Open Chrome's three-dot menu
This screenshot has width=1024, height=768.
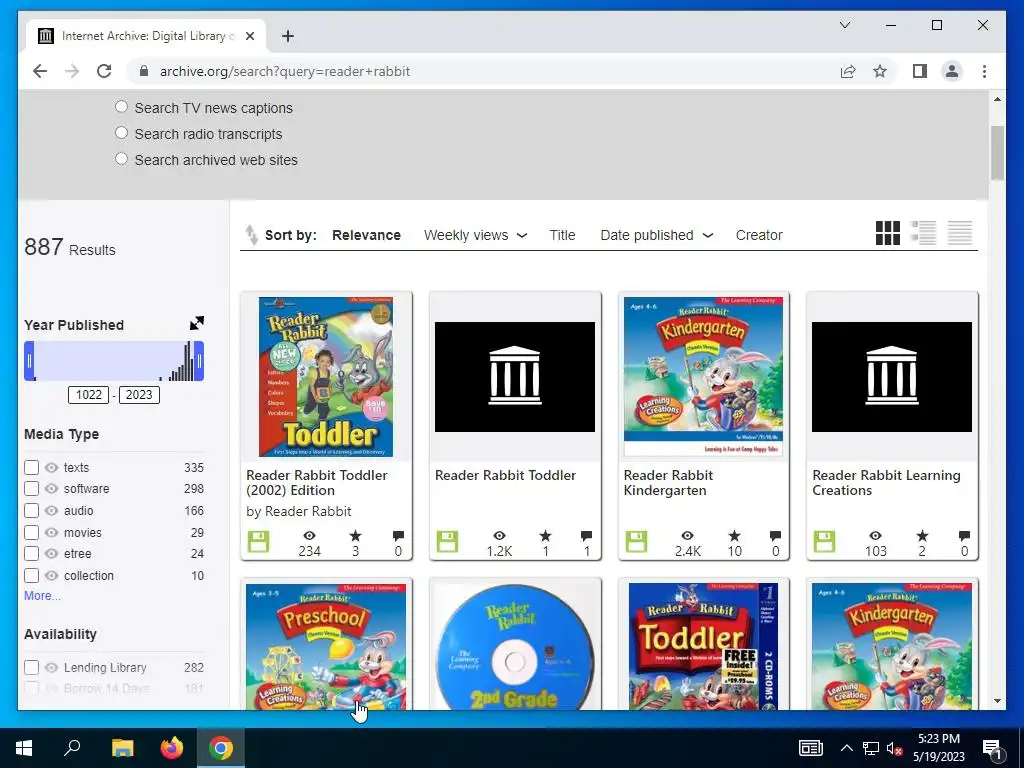(984, 71)
